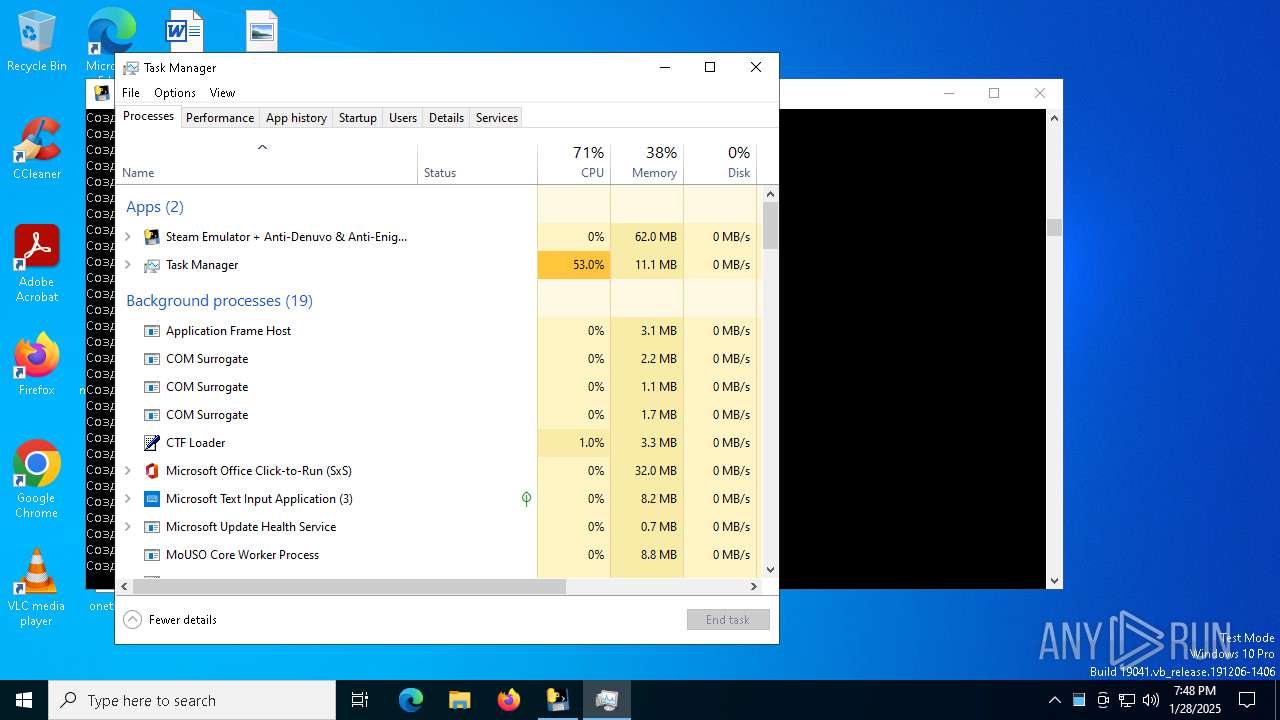Click the Microsoft Office Click-to-Run icon
Image resolution: width=1280 pixels, height=720 pixels.
point(152,471)
